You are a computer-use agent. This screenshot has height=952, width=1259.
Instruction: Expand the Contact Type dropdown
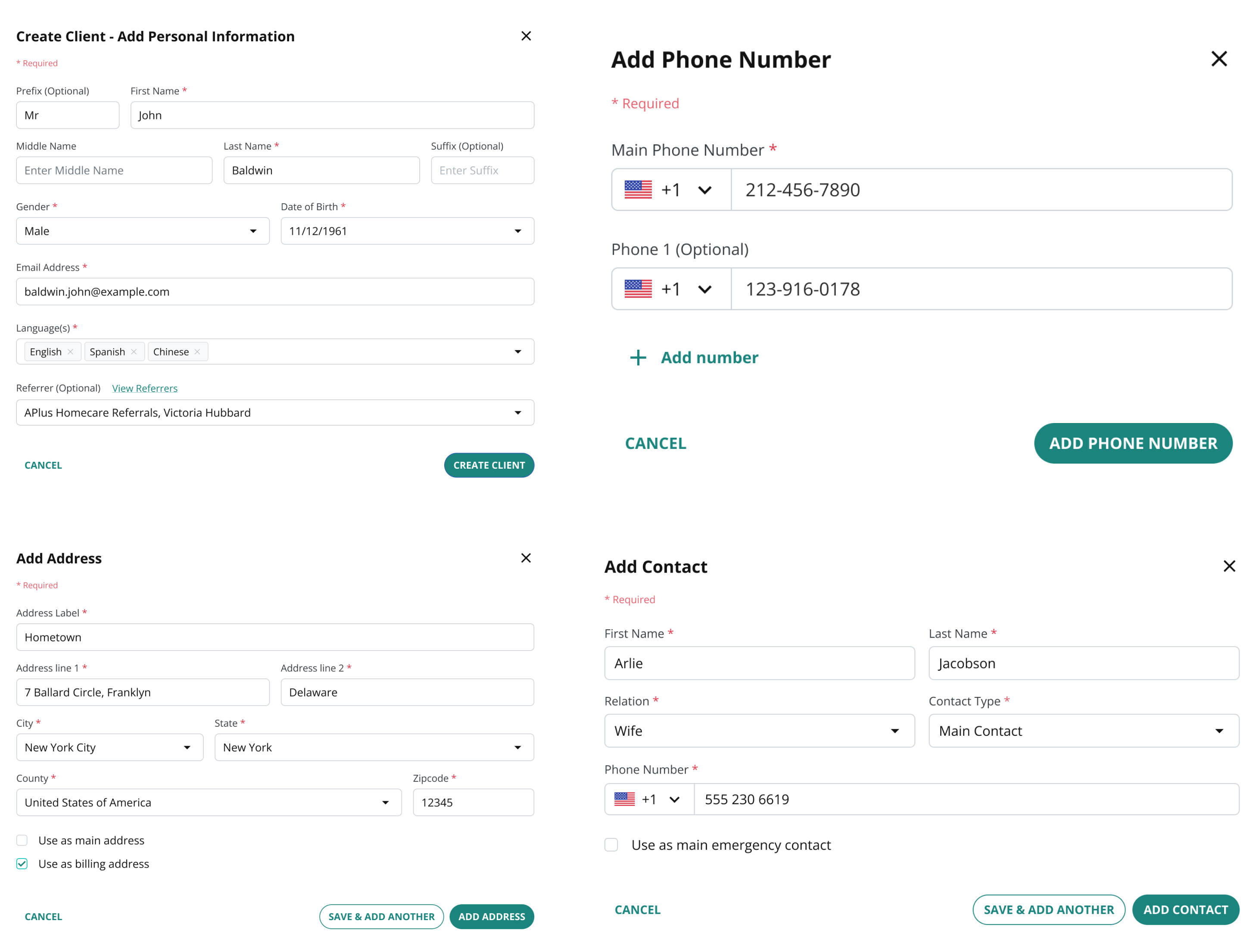pyautogui.click(x=1083, y=731)
